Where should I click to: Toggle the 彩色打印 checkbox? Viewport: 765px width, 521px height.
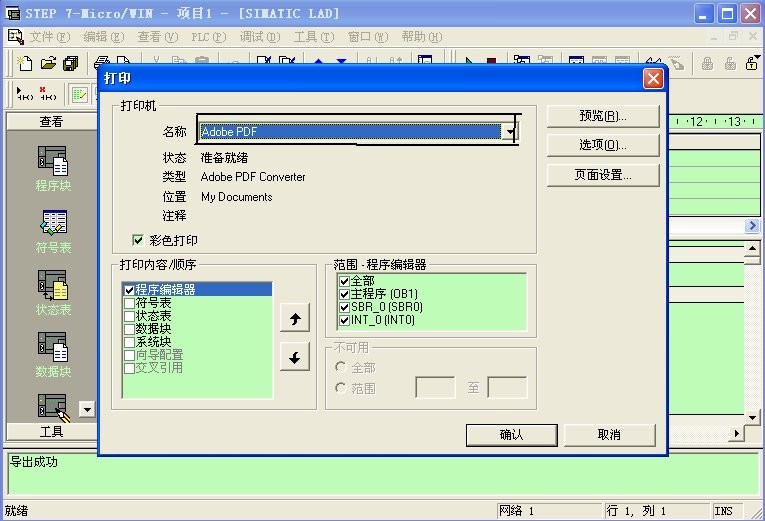138,240
